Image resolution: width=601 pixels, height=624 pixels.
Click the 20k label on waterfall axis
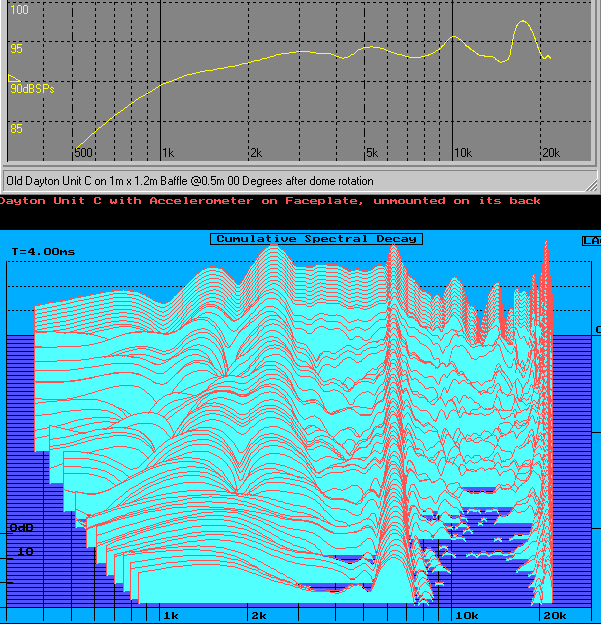tap(554, 615)
